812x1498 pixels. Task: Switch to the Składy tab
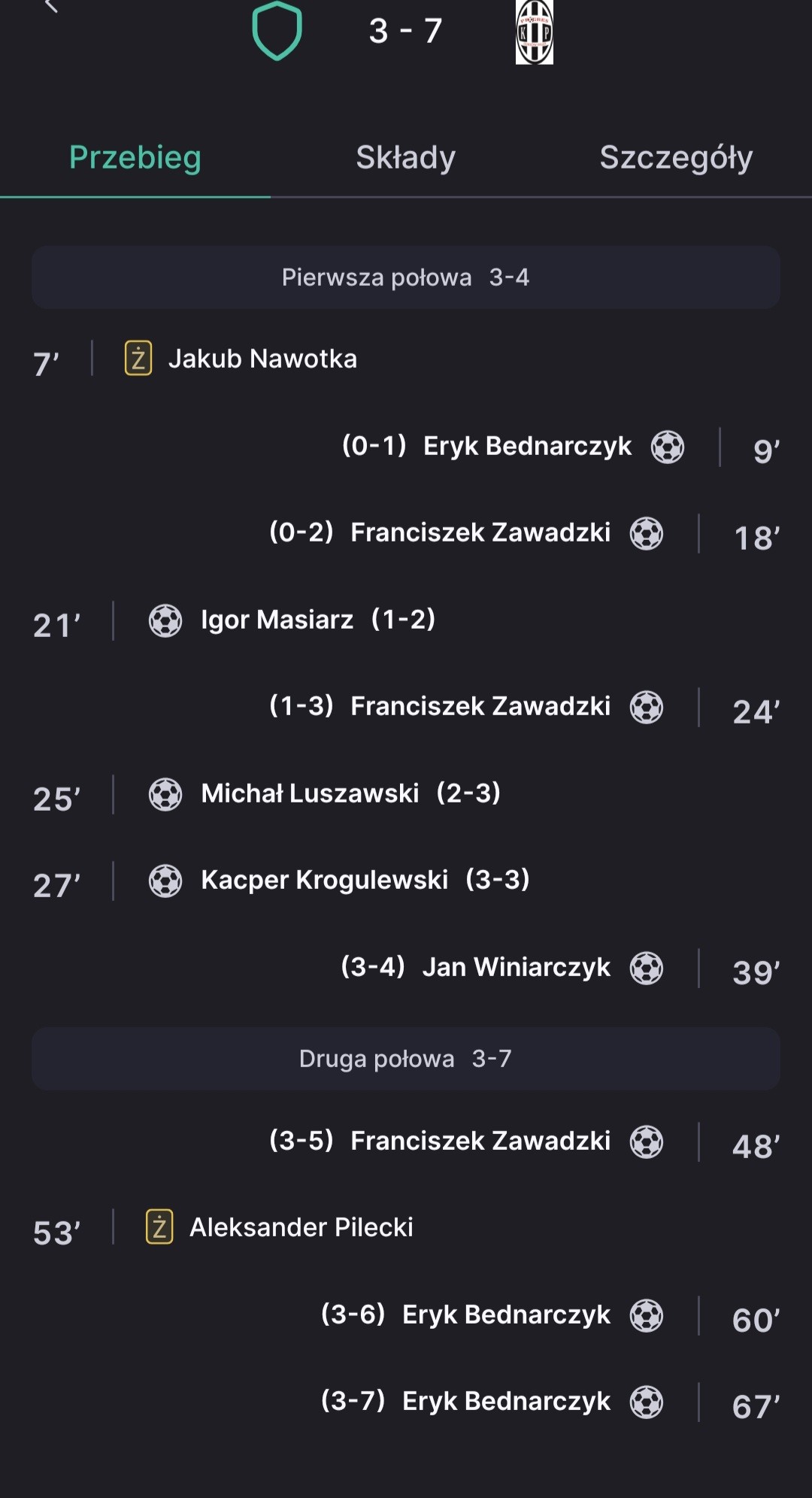(x=406, y=158)
